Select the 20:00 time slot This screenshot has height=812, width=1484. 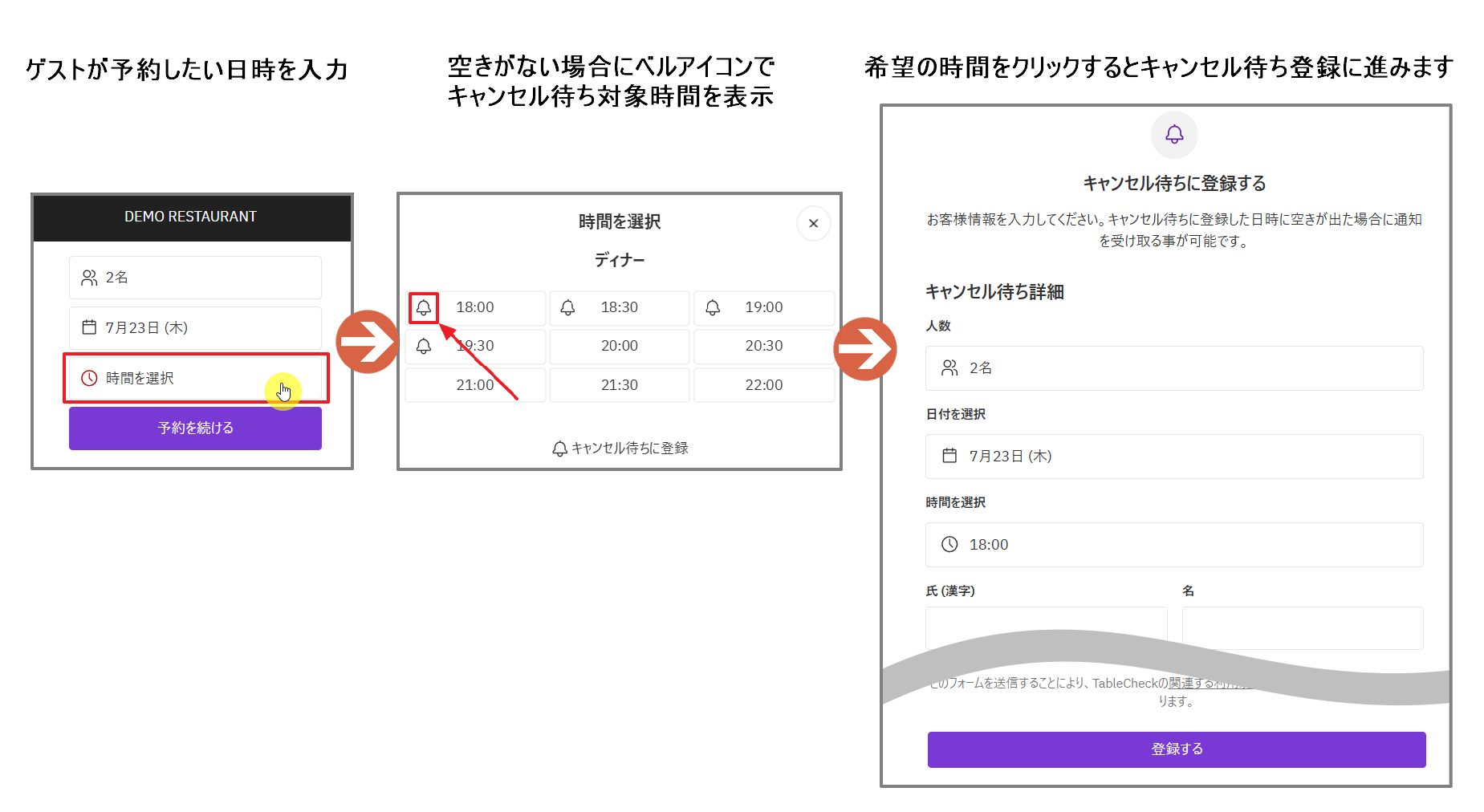click(x=620, y=346)
